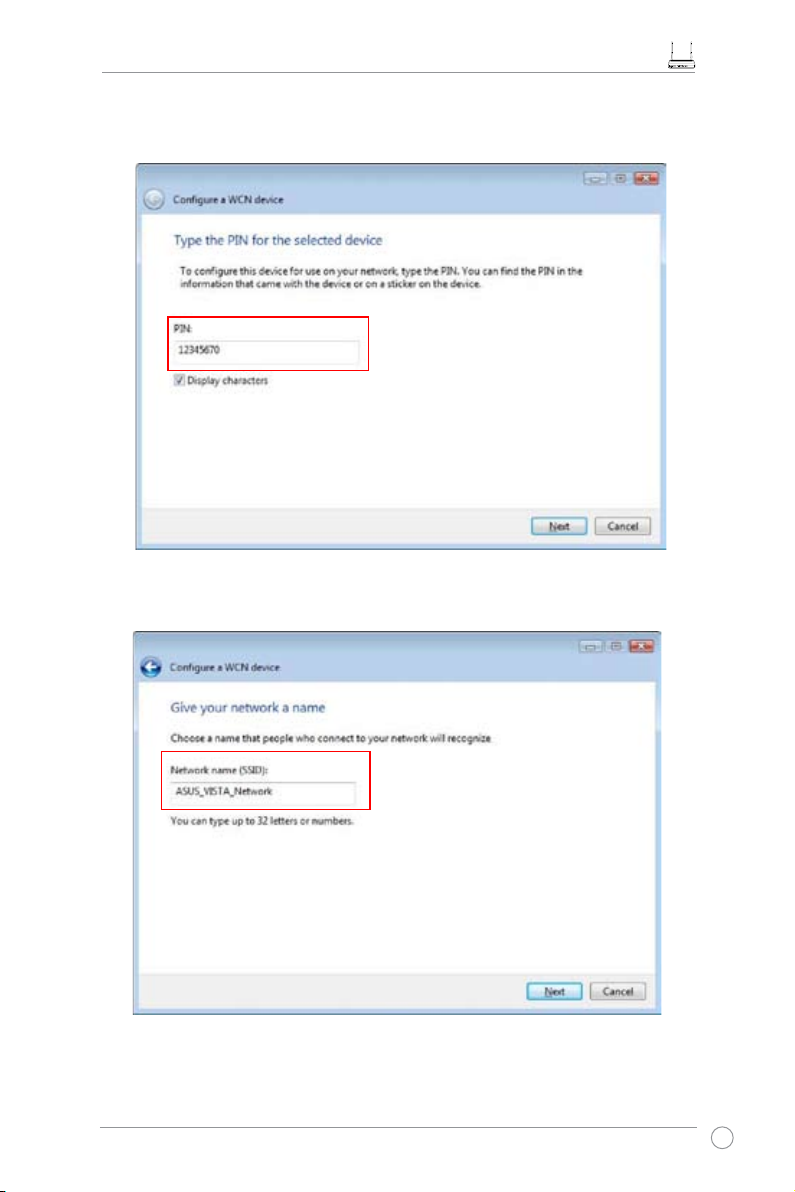Click 'Configure a WCN device' title in lower dialog
The height and width of the screenshot is (1192, 795).
[x=224, y=667]
